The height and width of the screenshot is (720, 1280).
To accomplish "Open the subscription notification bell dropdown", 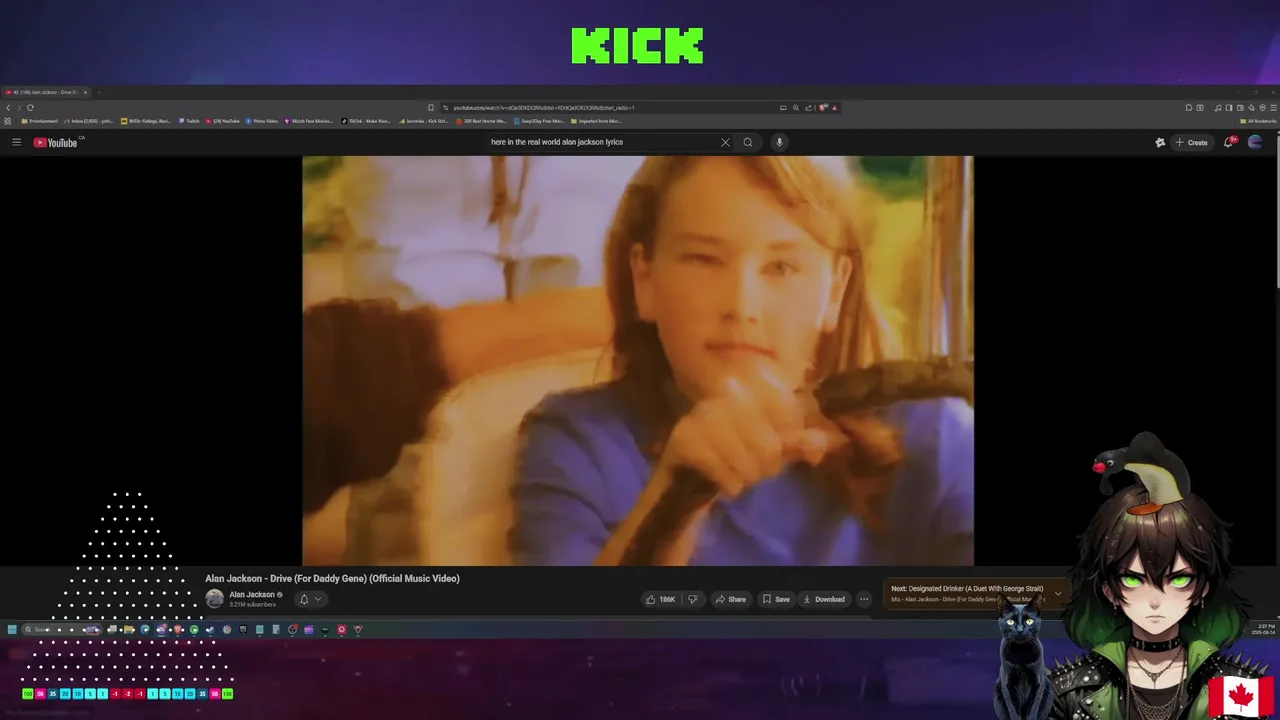I will click(311, 599).
